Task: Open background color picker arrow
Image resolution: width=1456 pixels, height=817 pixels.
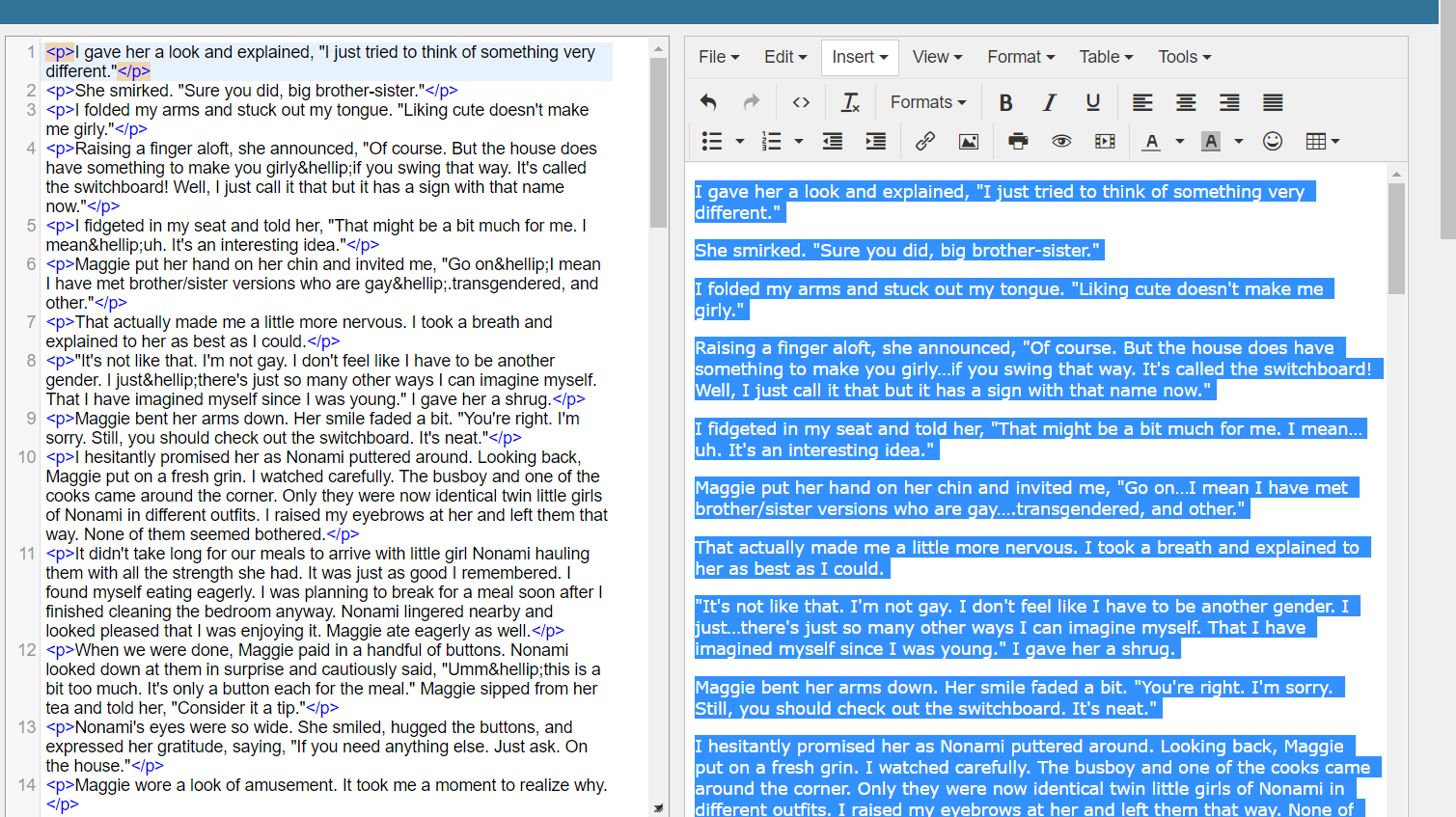Action: coord(1239,142)
